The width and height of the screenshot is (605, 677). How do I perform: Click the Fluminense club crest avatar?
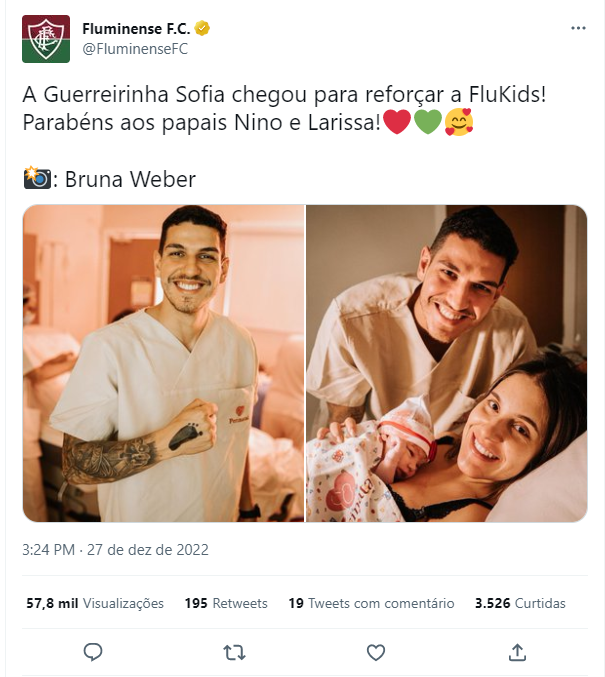click(46, 39)
